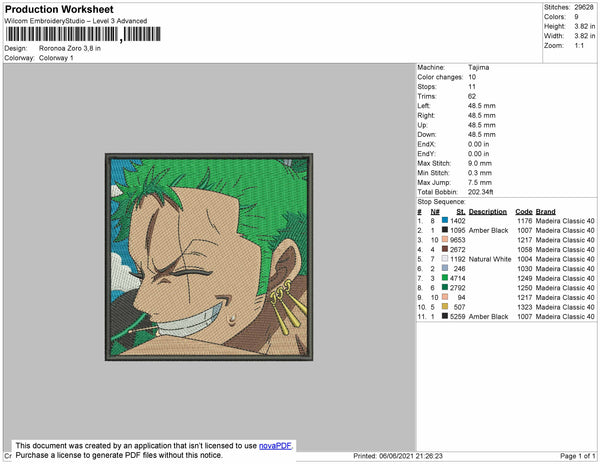Viewport: 600px width, 464px height.
Task: Select 'Amber Black' description in stop row 11
Action: (488, 316)
